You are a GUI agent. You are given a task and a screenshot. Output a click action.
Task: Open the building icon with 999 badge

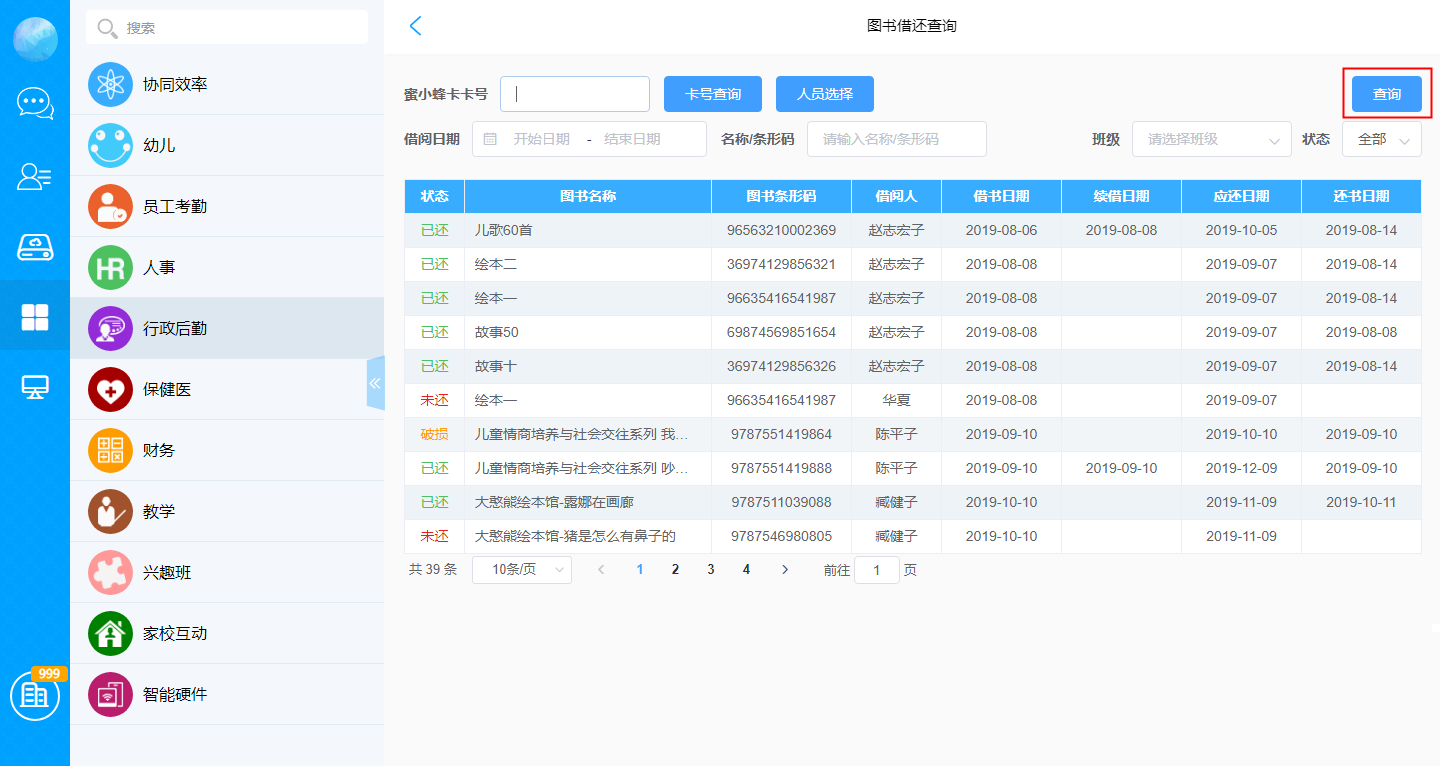(35, 695)
